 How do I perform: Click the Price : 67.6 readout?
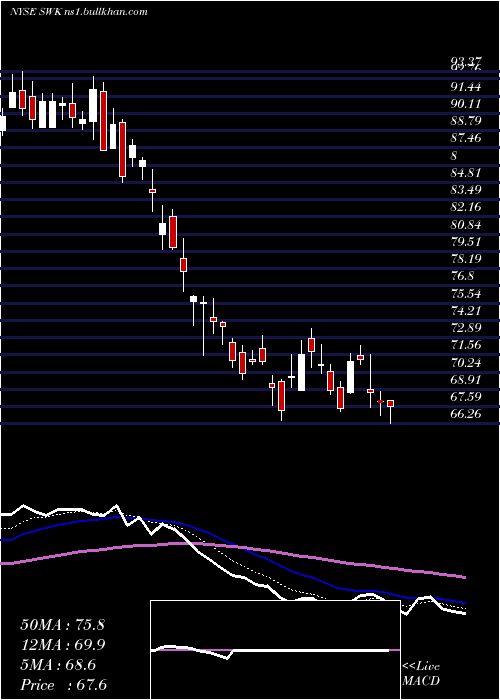(x=63, y=685)
